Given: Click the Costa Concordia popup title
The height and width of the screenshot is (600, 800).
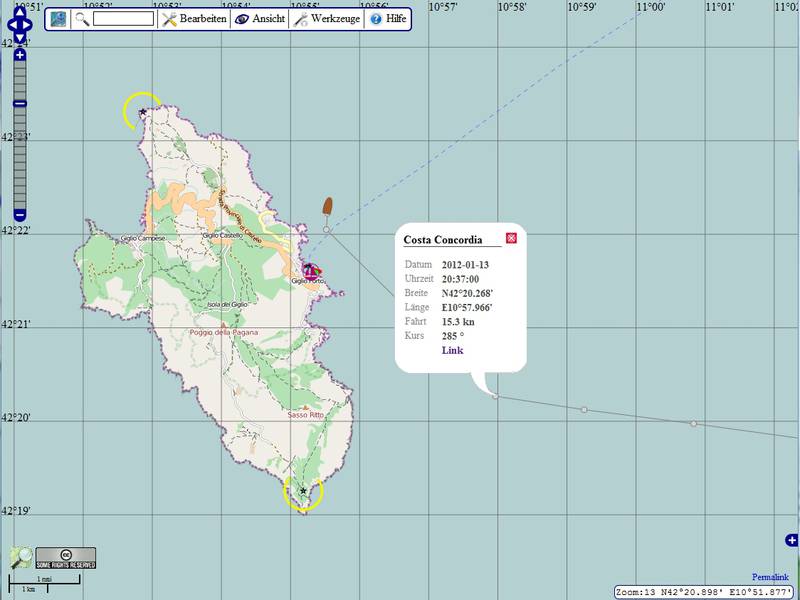Looking at the screenshot, I should tap(442, 239).
